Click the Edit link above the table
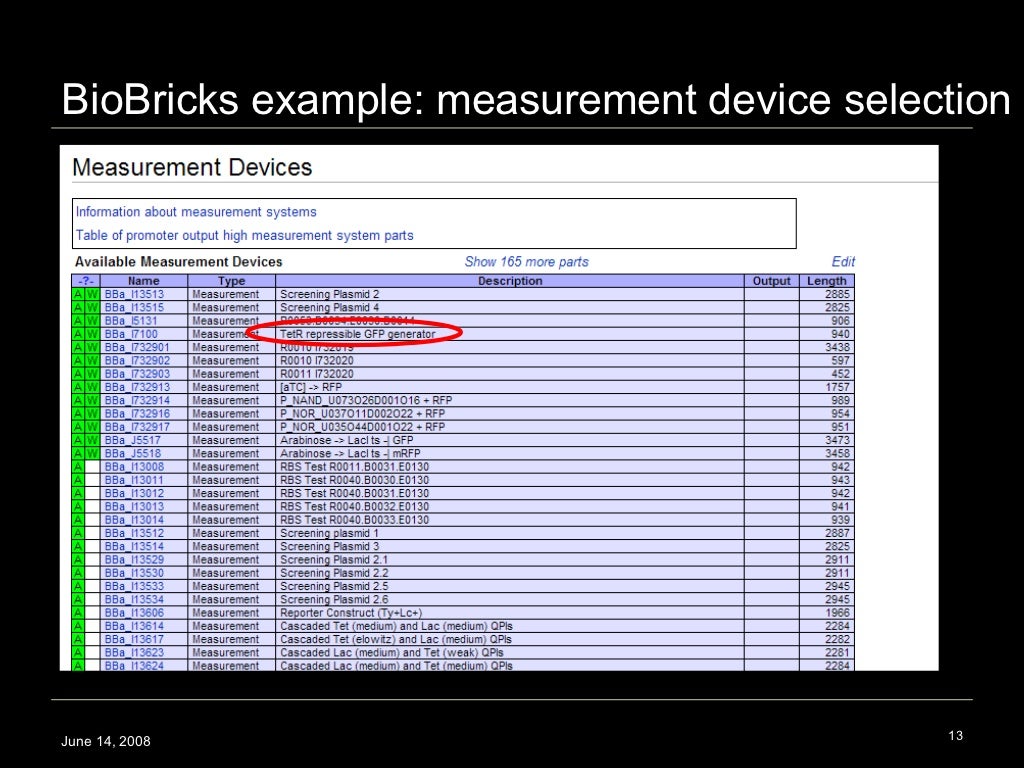The width and height of the screenshot is (1024, 768). tap(843, 262)
